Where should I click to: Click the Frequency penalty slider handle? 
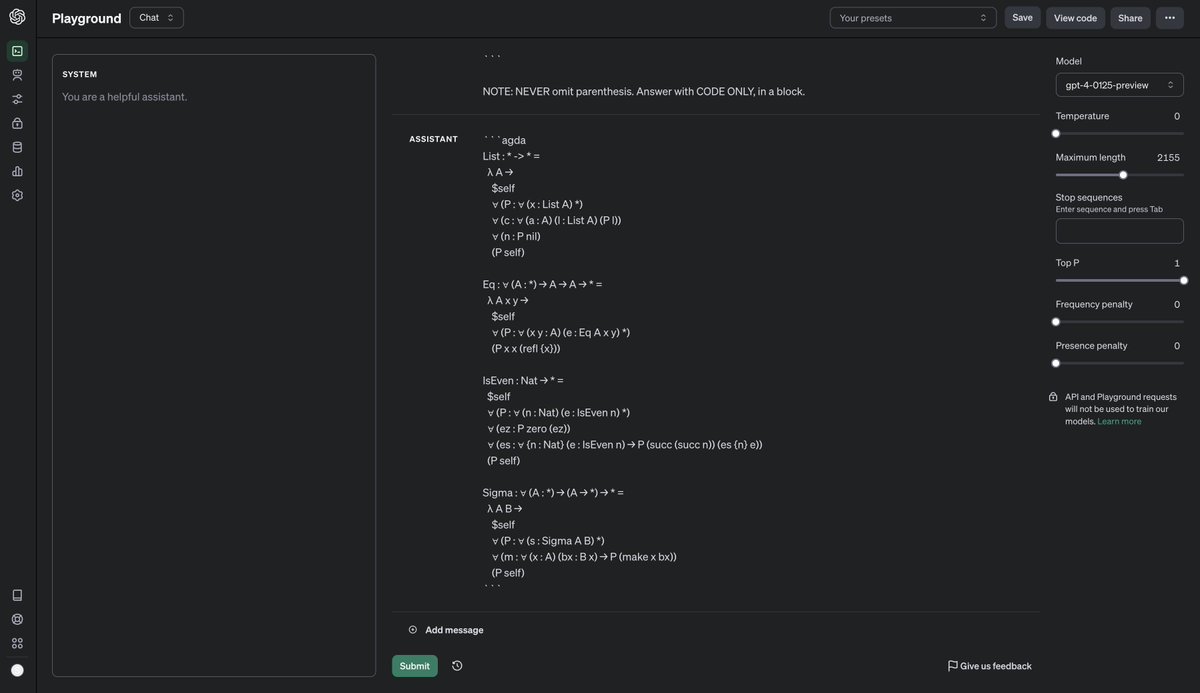[1056, 322]
